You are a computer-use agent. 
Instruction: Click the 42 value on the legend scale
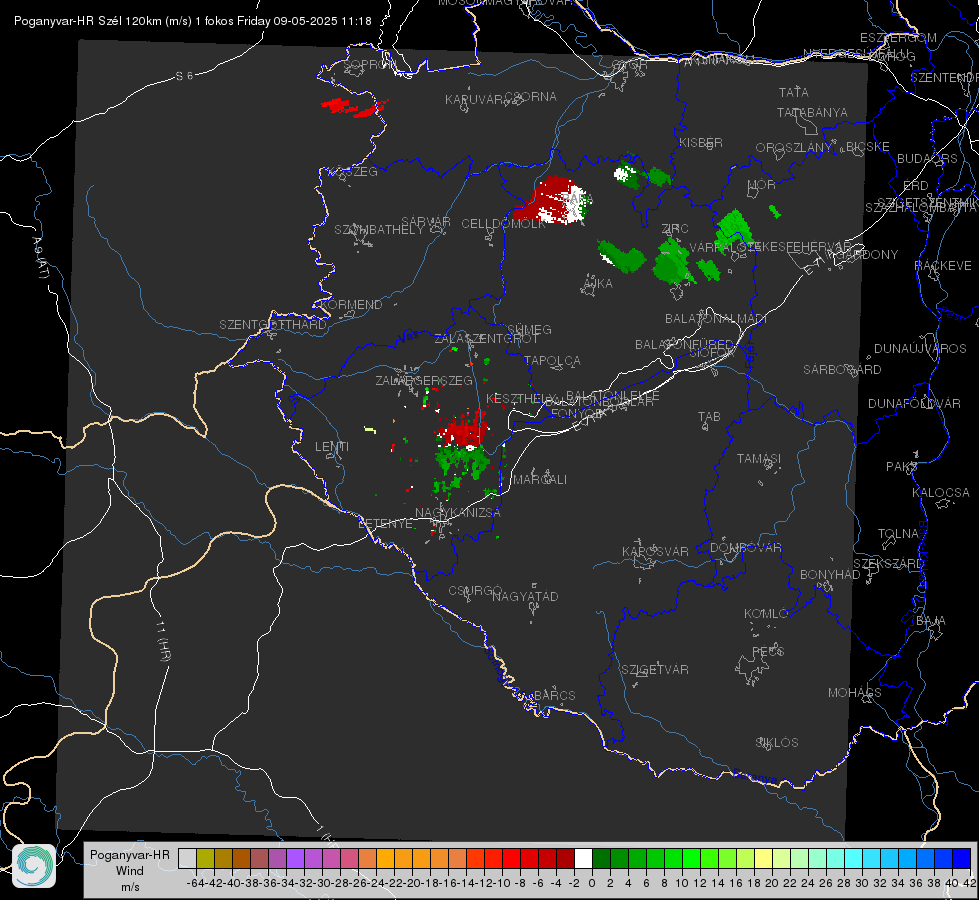(x=969, y=883)
